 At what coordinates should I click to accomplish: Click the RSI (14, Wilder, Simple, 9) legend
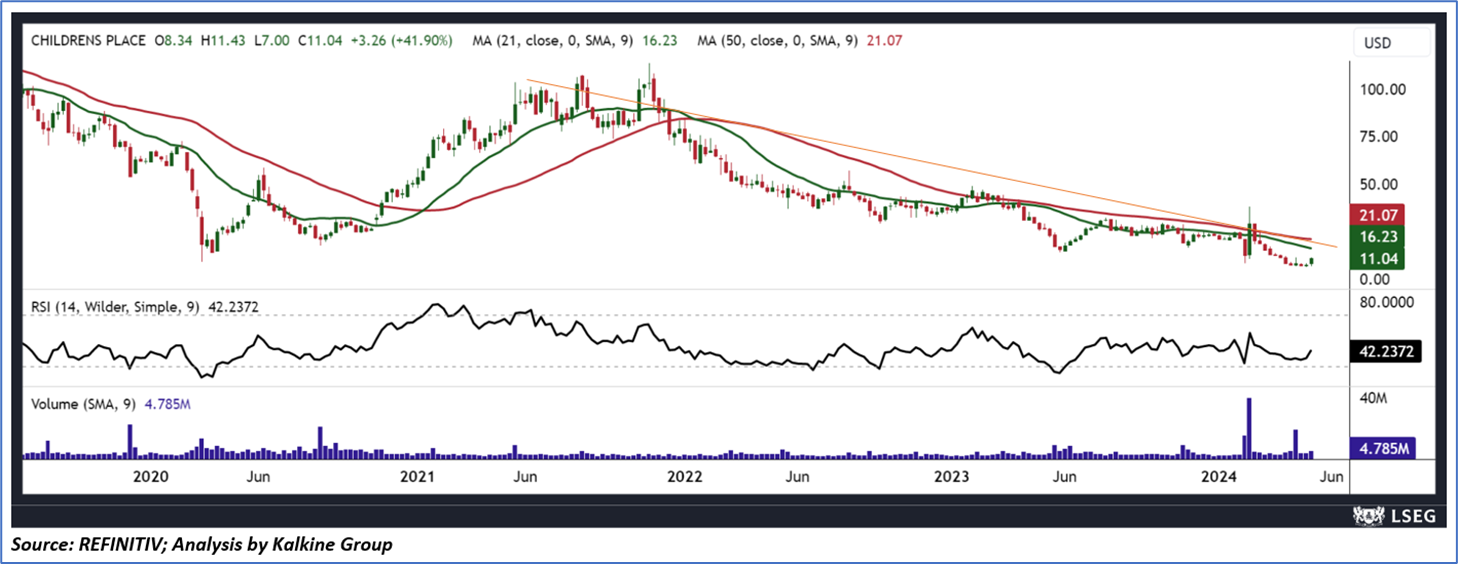tap(116, 307)
